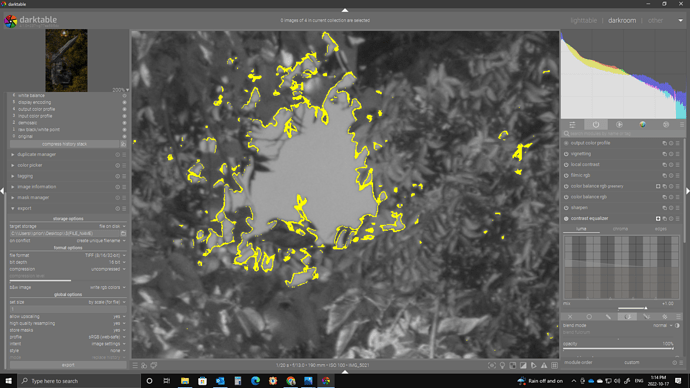Viewport: 690px width, 388px height.
Task: Toggle the vignetting module on or off
Action: tap(566, 154)
